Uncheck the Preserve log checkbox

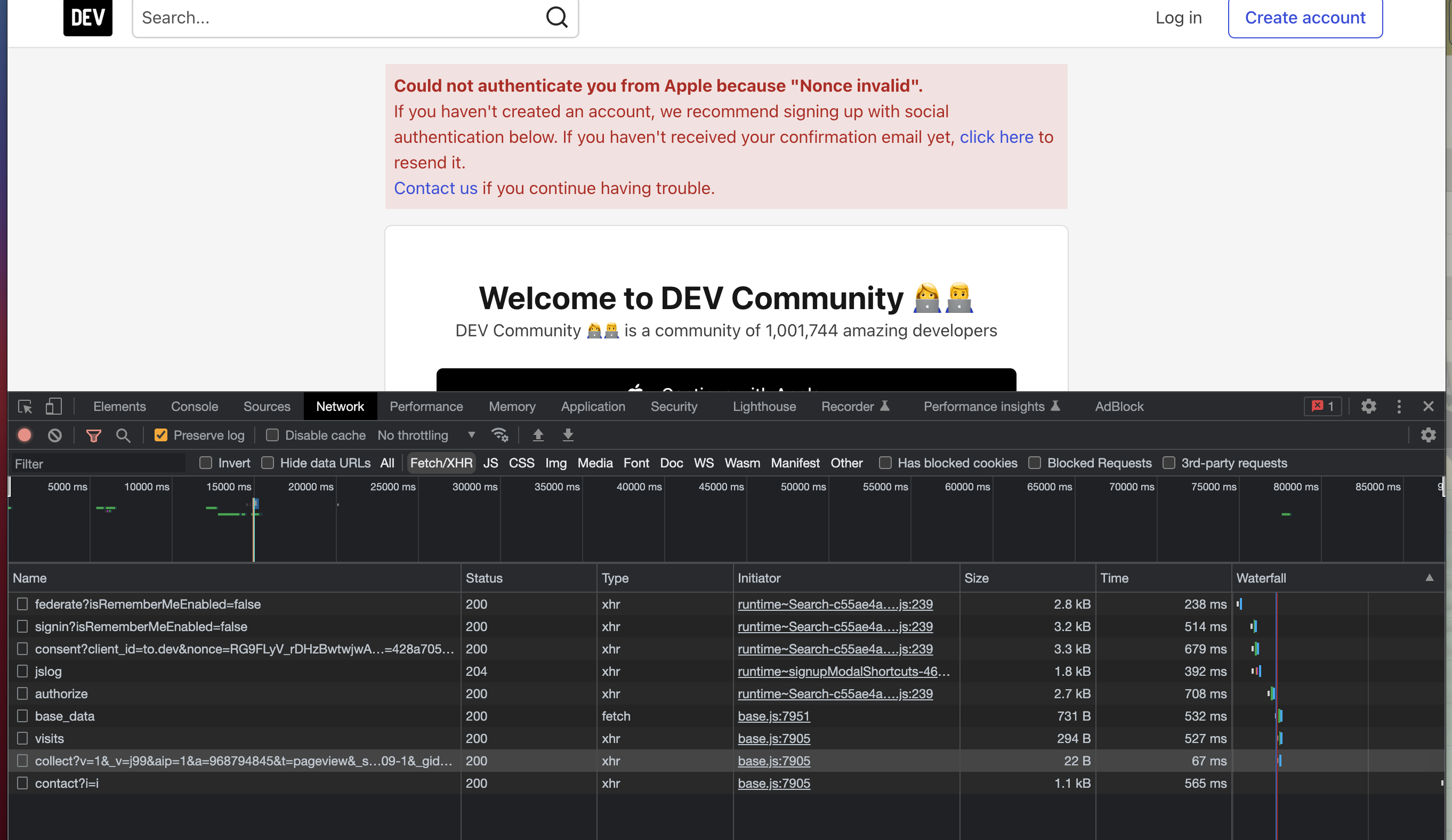[161, 435]
